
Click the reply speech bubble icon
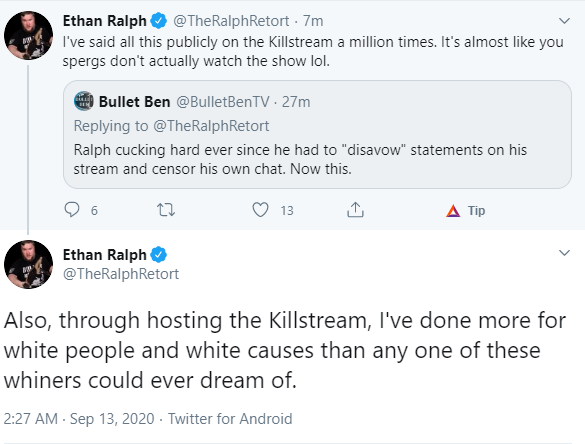tap(72, 210)
